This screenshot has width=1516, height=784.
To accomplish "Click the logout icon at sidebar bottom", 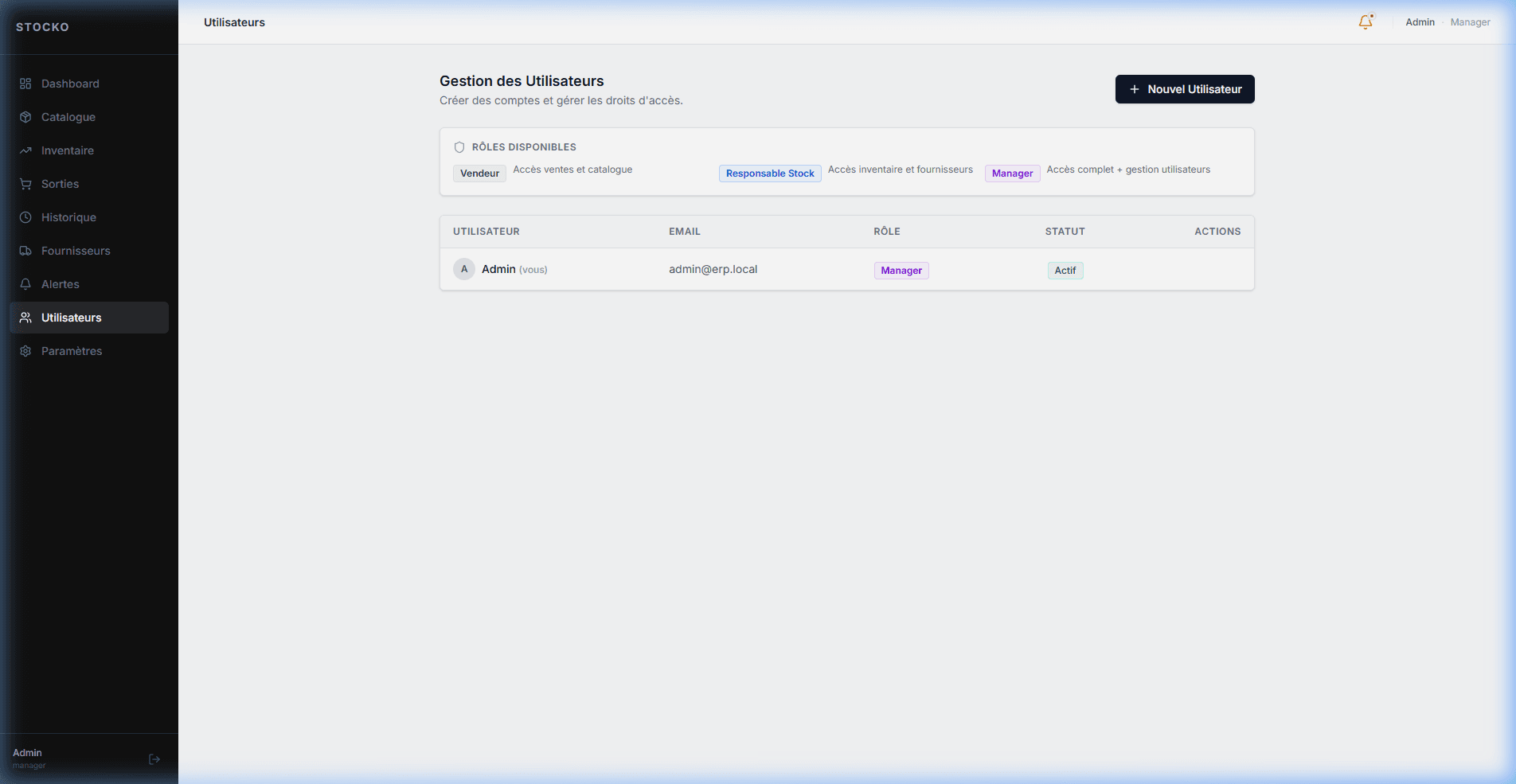I will (154, 759).
